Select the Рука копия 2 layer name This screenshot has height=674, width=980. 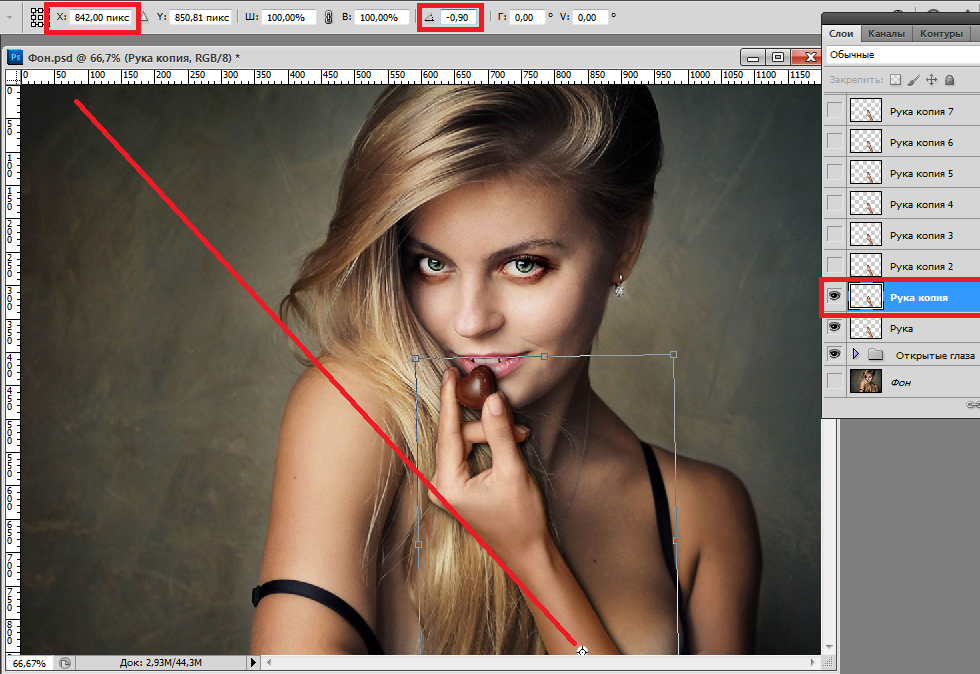point(921,266)
